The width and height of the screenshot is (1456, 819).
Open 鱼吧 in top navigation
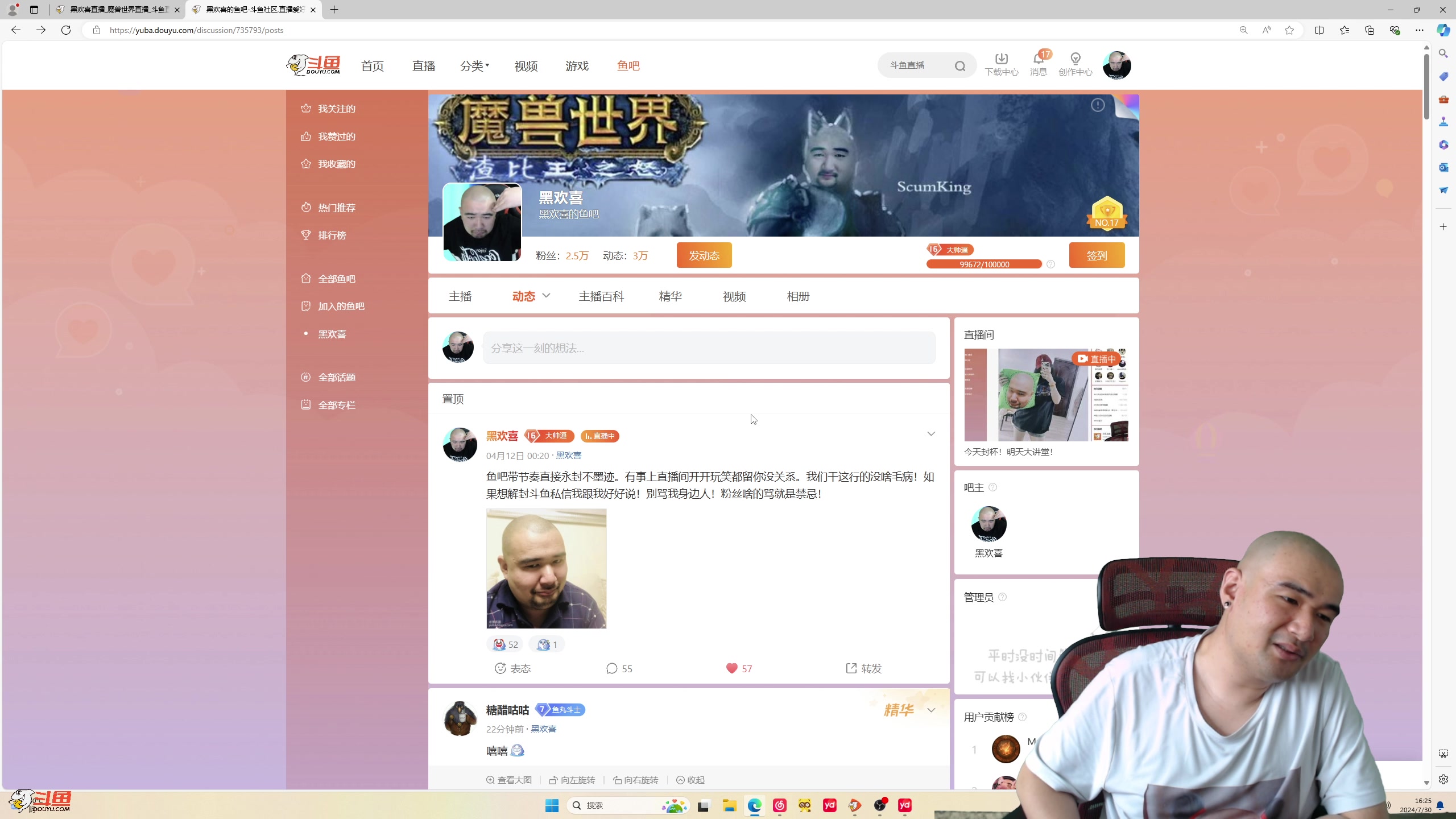(x=628, y=66)
